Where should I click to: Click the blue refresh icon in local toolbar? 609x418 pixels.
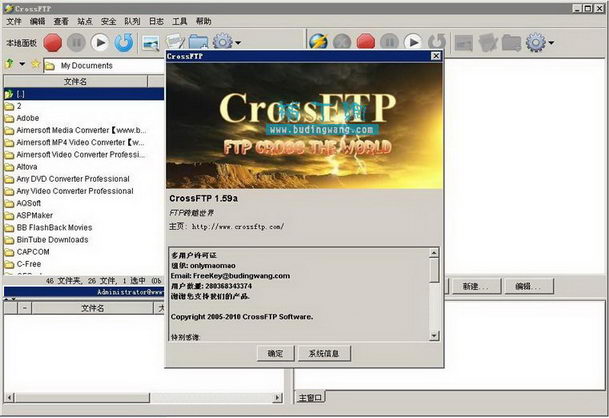pos(124,42)
